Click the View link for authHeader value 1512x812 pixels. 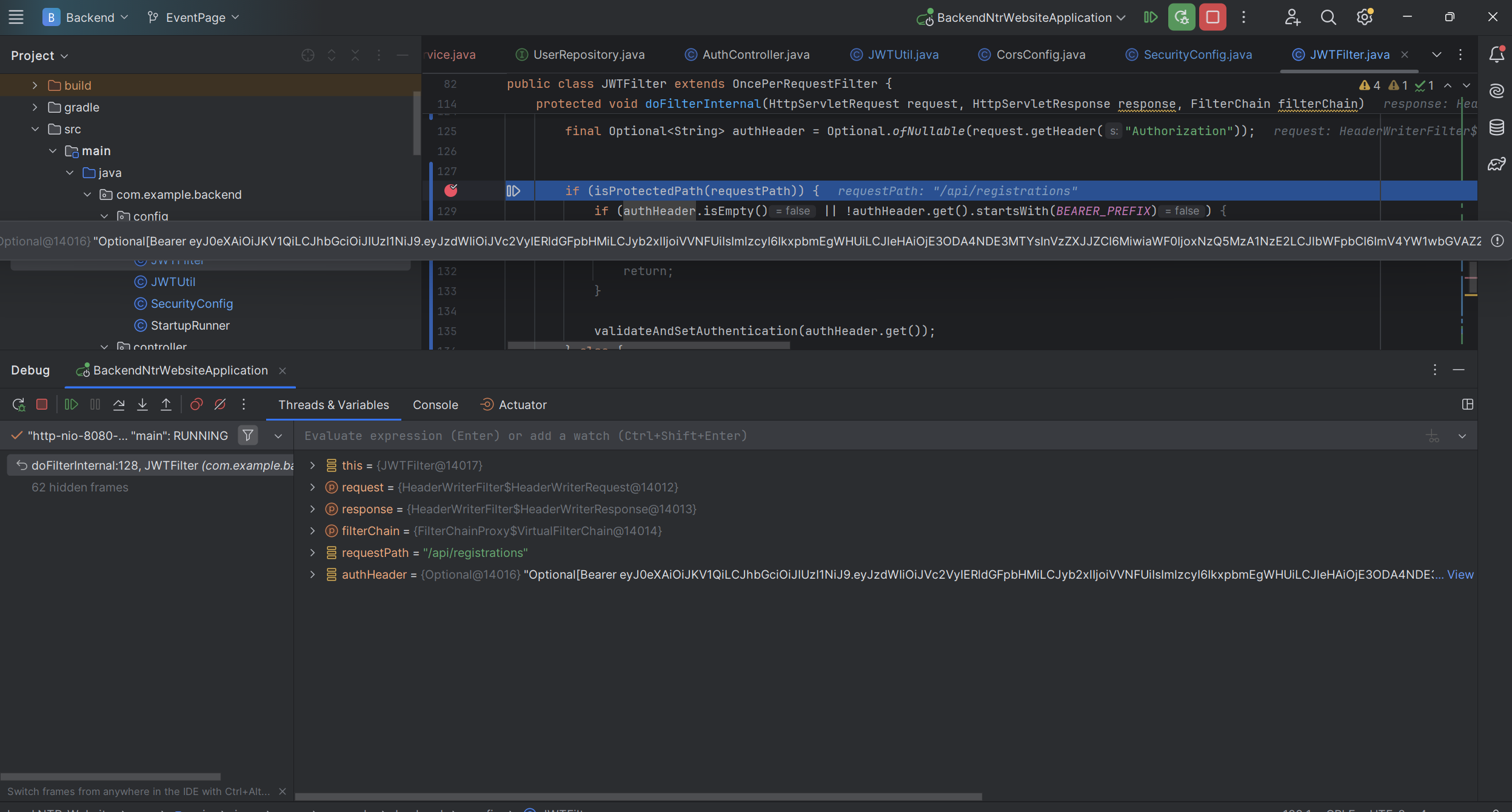1460,574
